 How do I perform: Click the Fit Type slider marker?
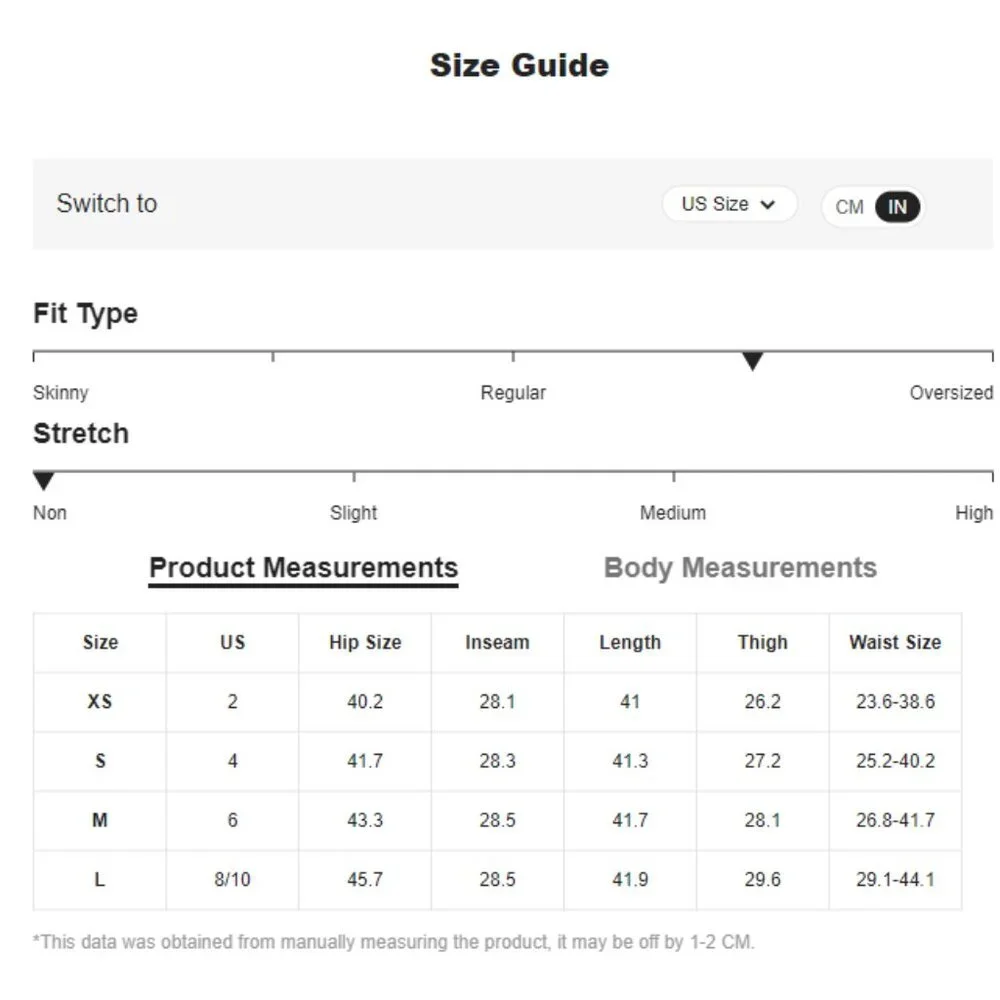point(752,361)
